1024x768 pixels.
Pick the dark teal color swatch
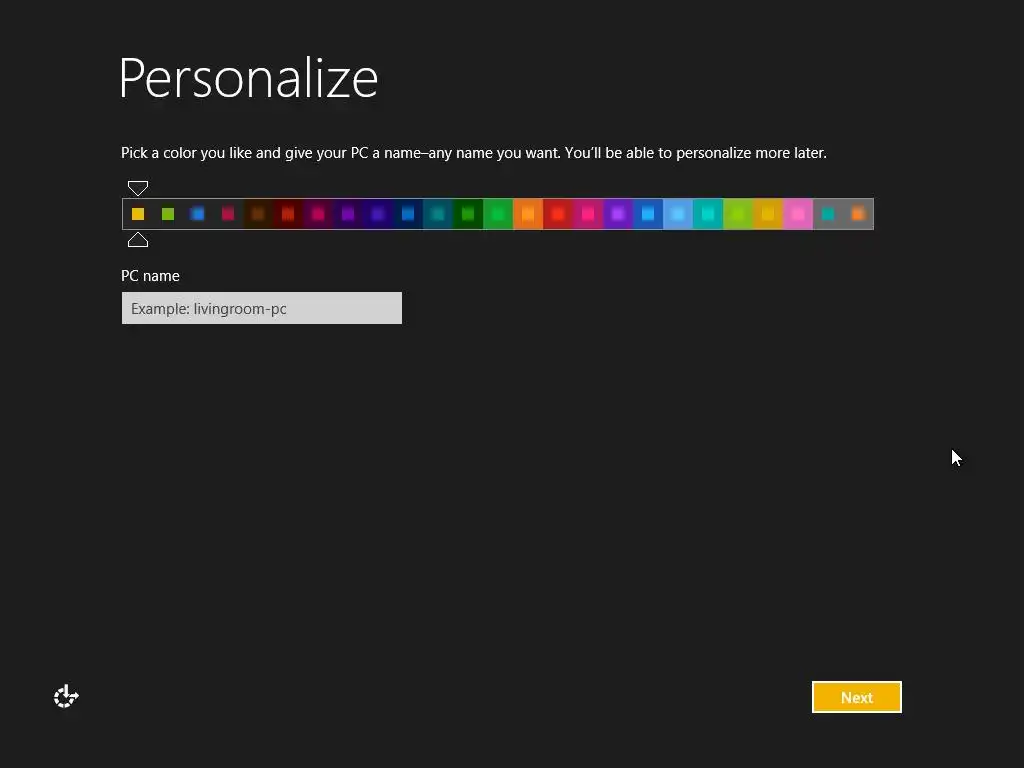(x=438, y=214)
